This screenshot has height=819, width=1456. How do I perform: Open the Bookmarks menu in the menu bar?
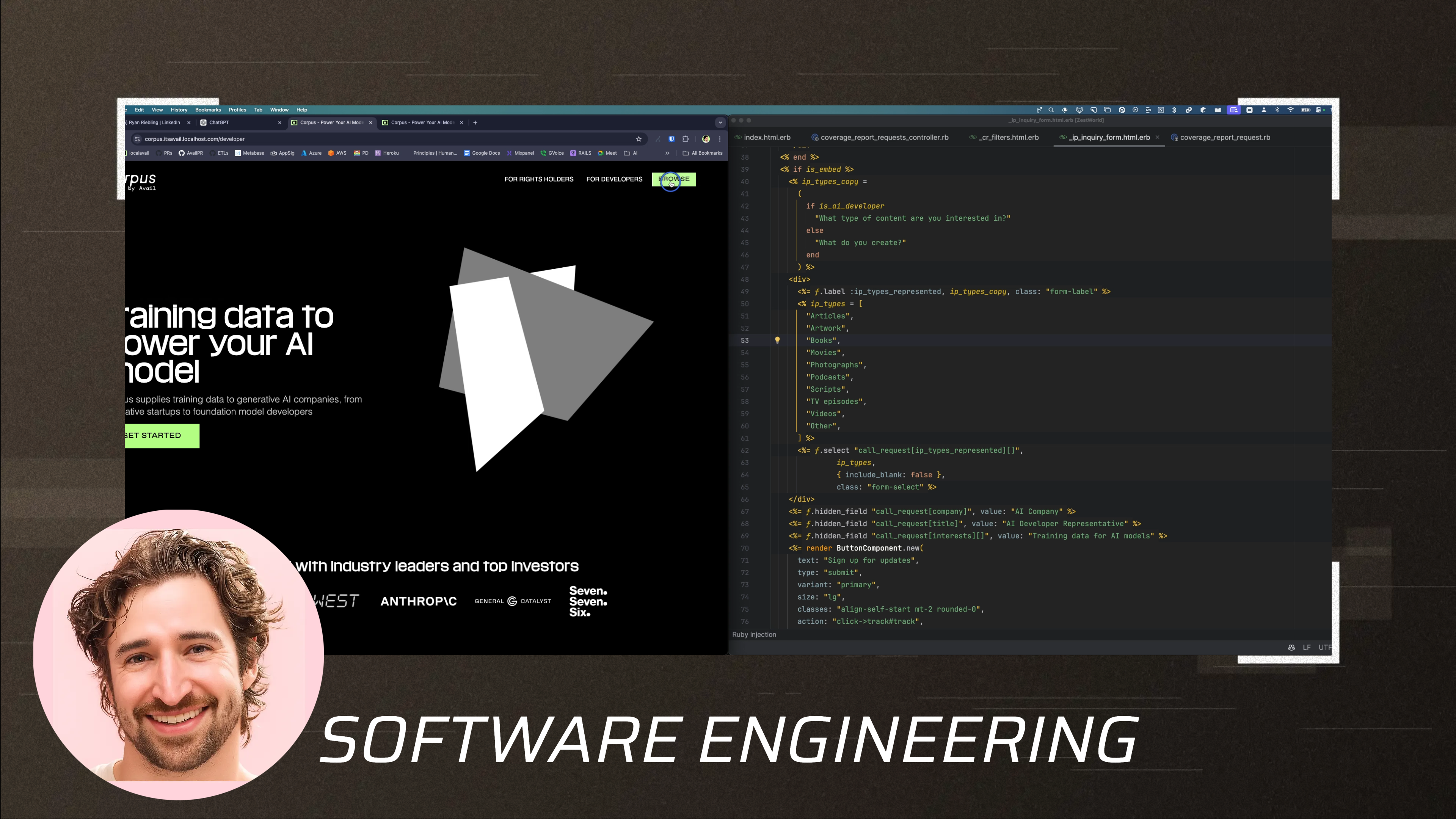point(208,110)
